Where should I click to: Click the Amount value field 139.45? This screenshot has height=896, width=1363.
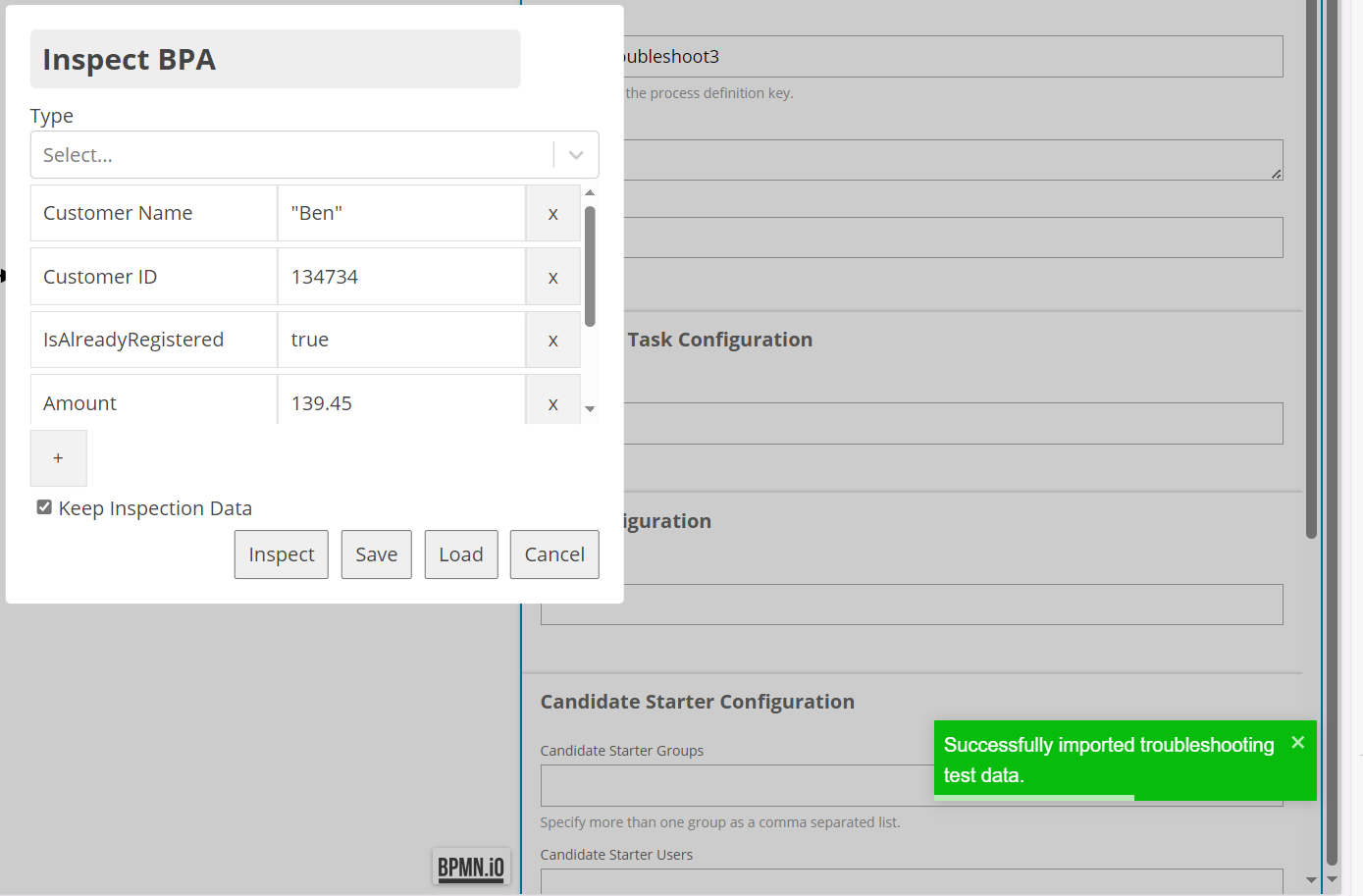400,403
